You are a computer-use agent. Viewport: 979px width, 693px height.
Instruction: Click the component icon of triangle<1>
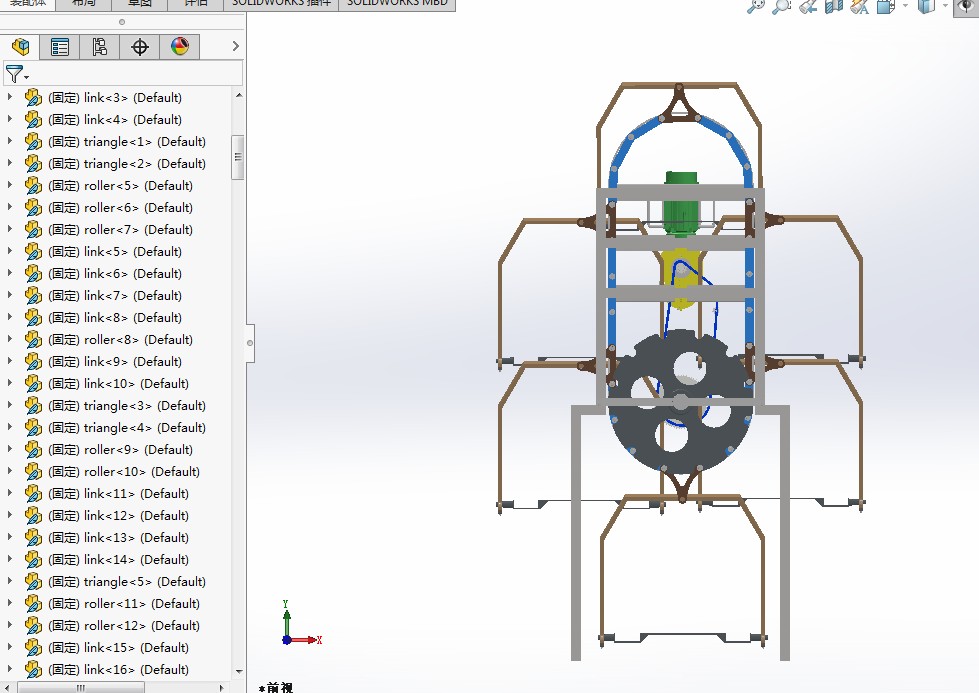point(33,142)
